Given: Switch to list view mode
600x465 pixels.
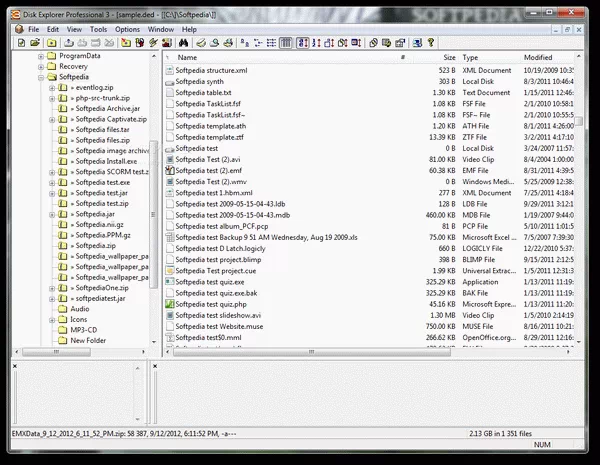Looking at the screenshot, I should [272, 43].
